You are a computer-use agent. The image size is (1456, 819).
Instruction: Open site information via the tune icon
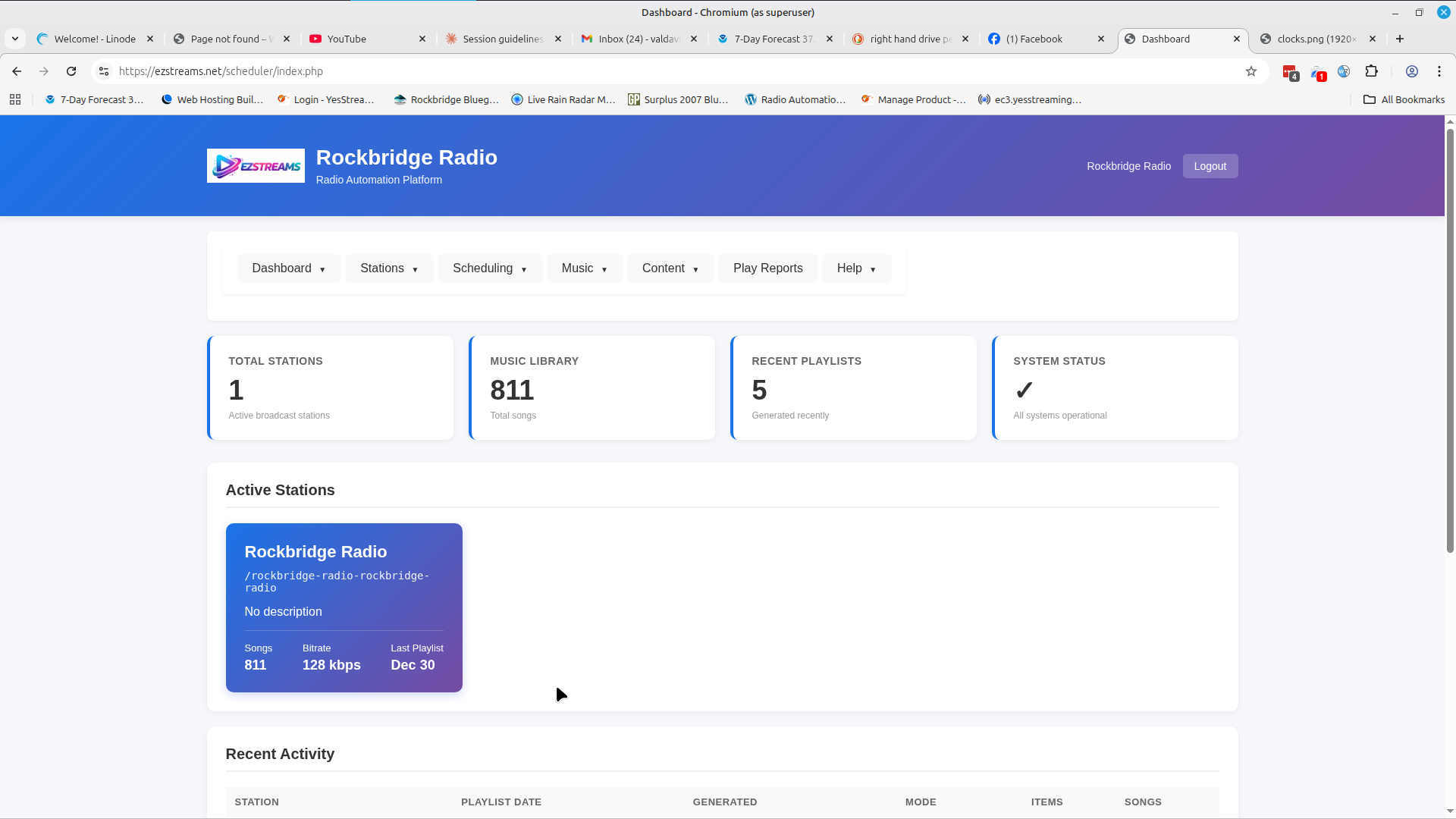pos(103,71)
